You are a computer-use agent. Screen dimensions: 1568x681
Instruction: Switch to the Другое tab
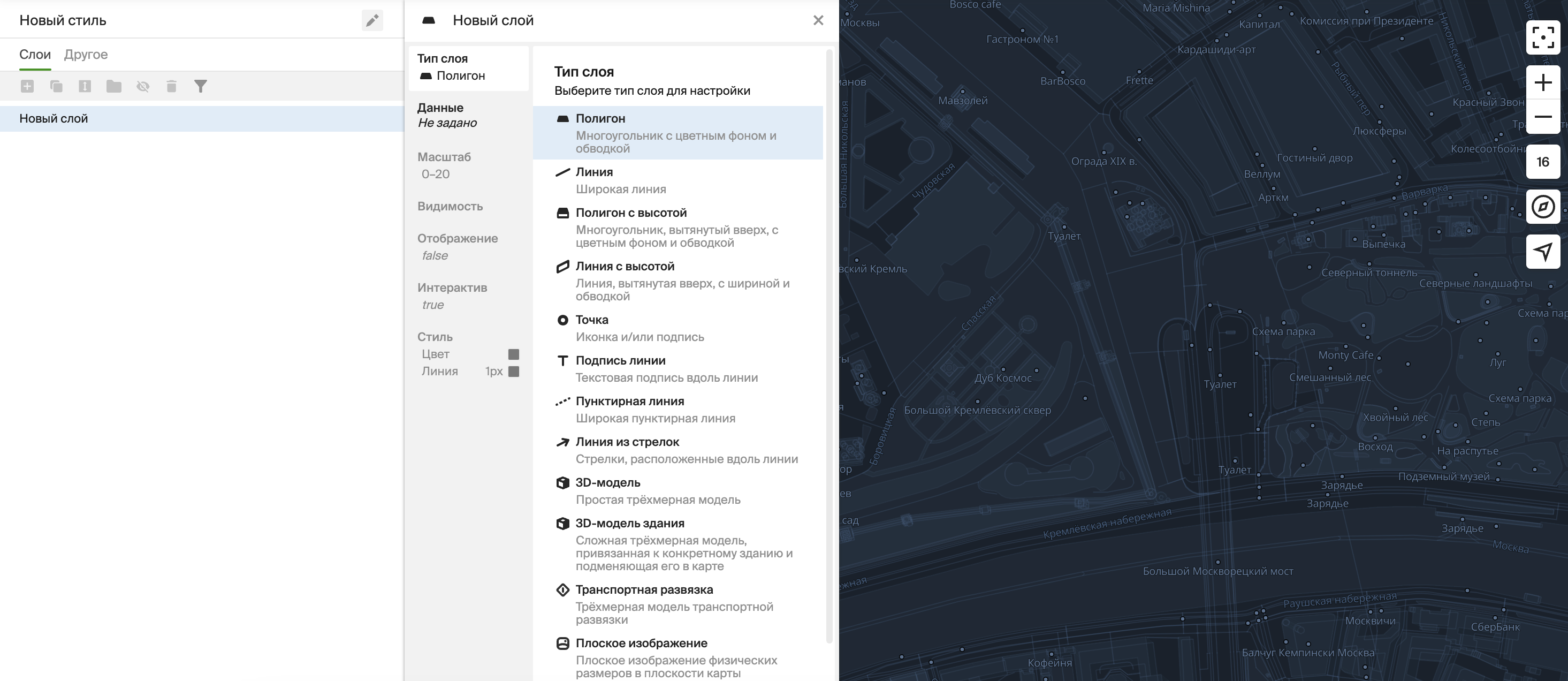click(x=86, y=54)
